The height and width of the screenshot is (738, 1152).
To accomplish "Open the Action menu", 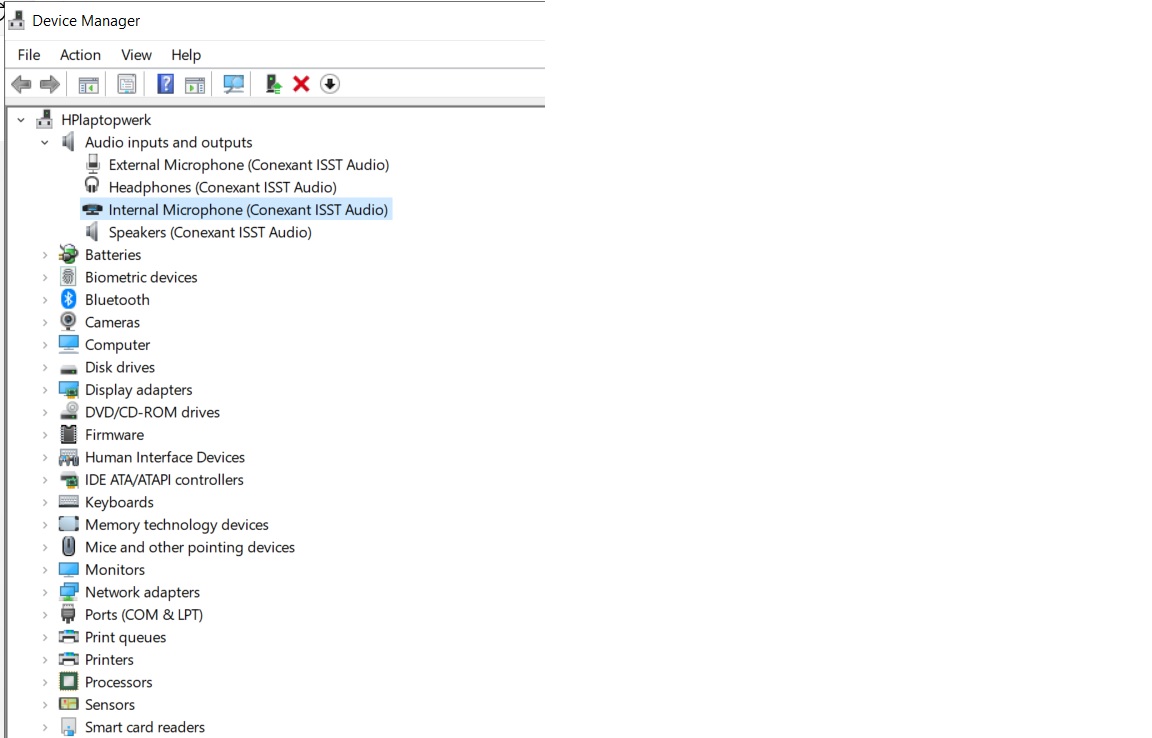I will tap(80, 55).
